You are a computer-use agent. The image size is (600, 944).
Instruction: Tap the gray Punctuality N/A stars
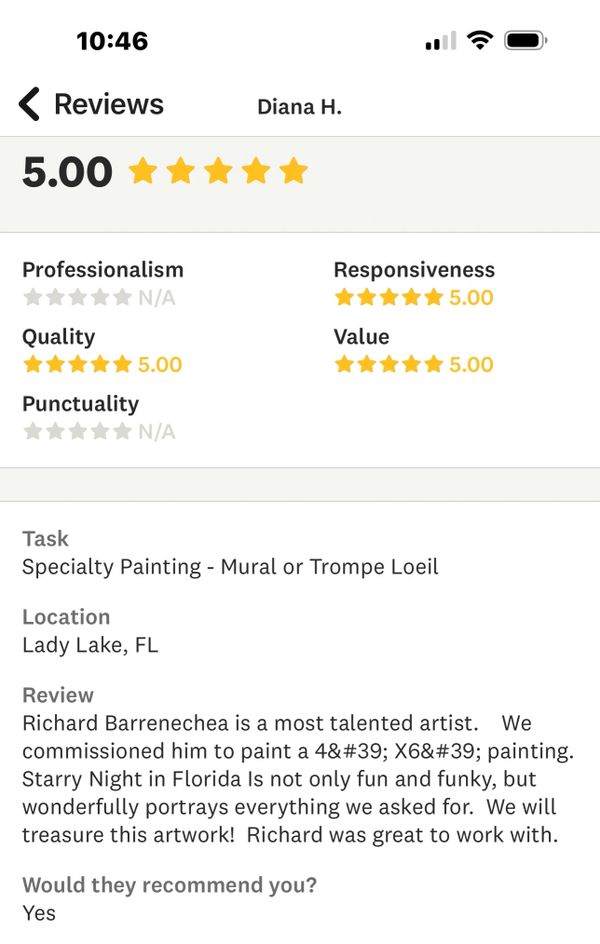click(x=77, y=431)
